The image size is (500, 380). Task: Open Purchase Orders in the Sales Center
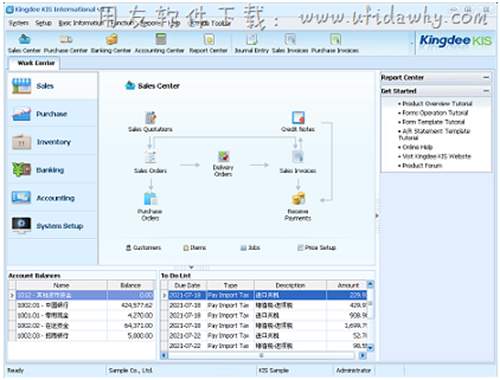(150, 207)
